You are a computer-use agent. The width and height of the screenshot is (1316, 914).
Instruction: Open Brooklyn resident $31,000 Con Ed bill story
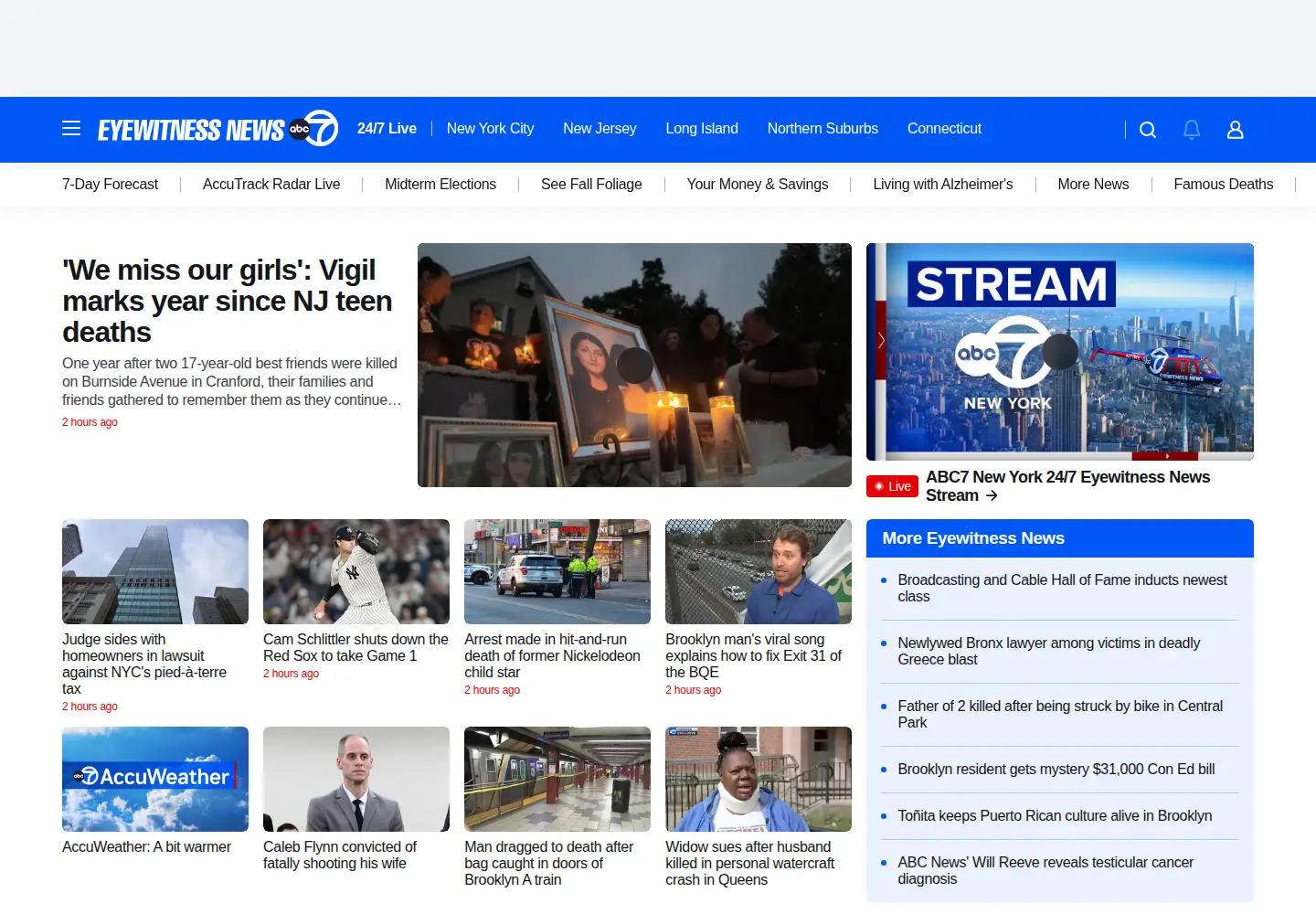1056,770
